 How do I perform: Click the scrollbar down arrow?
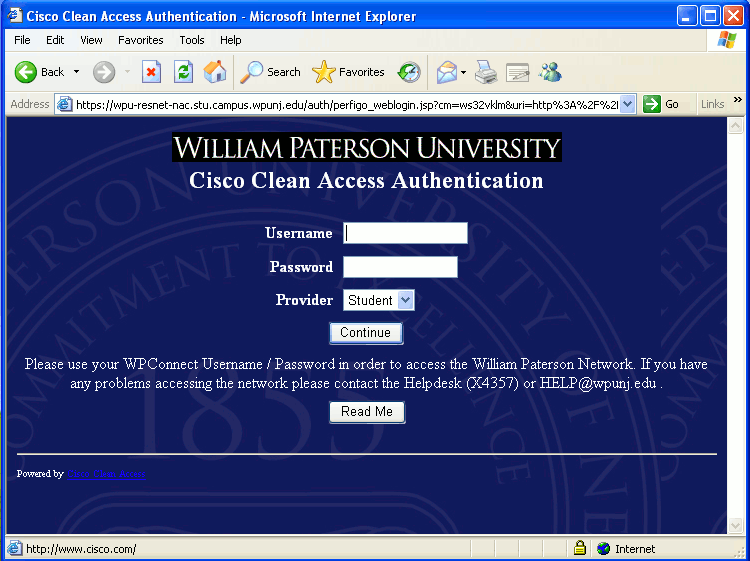pos(735,526)
